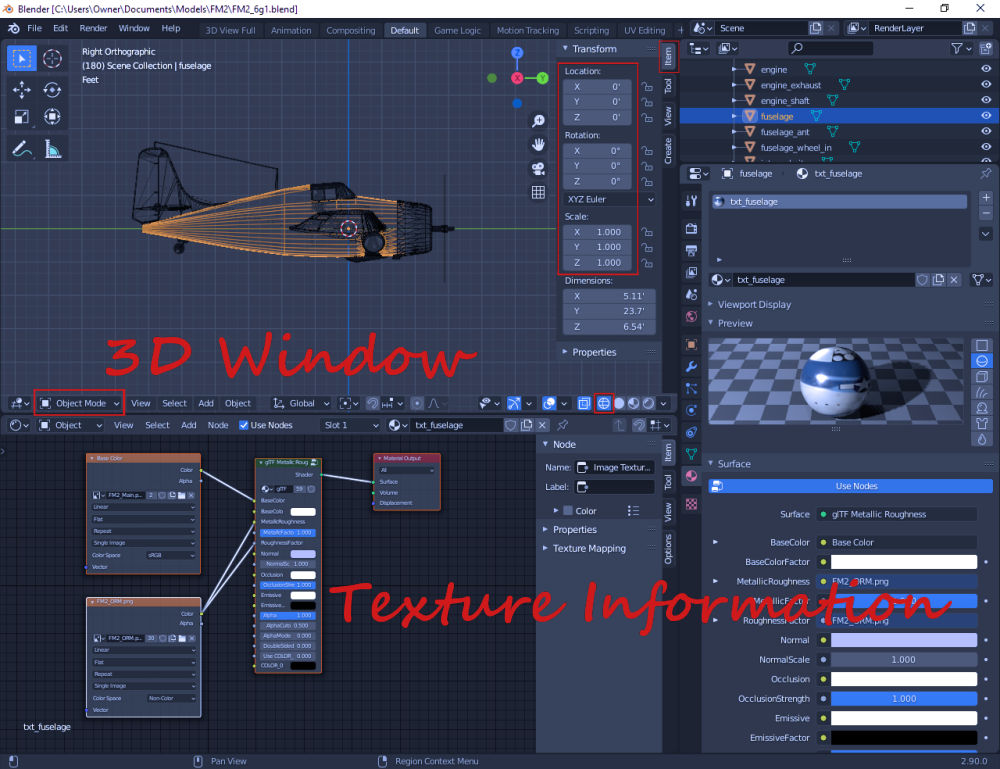Toggle the camera view icon
Screen dimensions: 1000x769
538,168
